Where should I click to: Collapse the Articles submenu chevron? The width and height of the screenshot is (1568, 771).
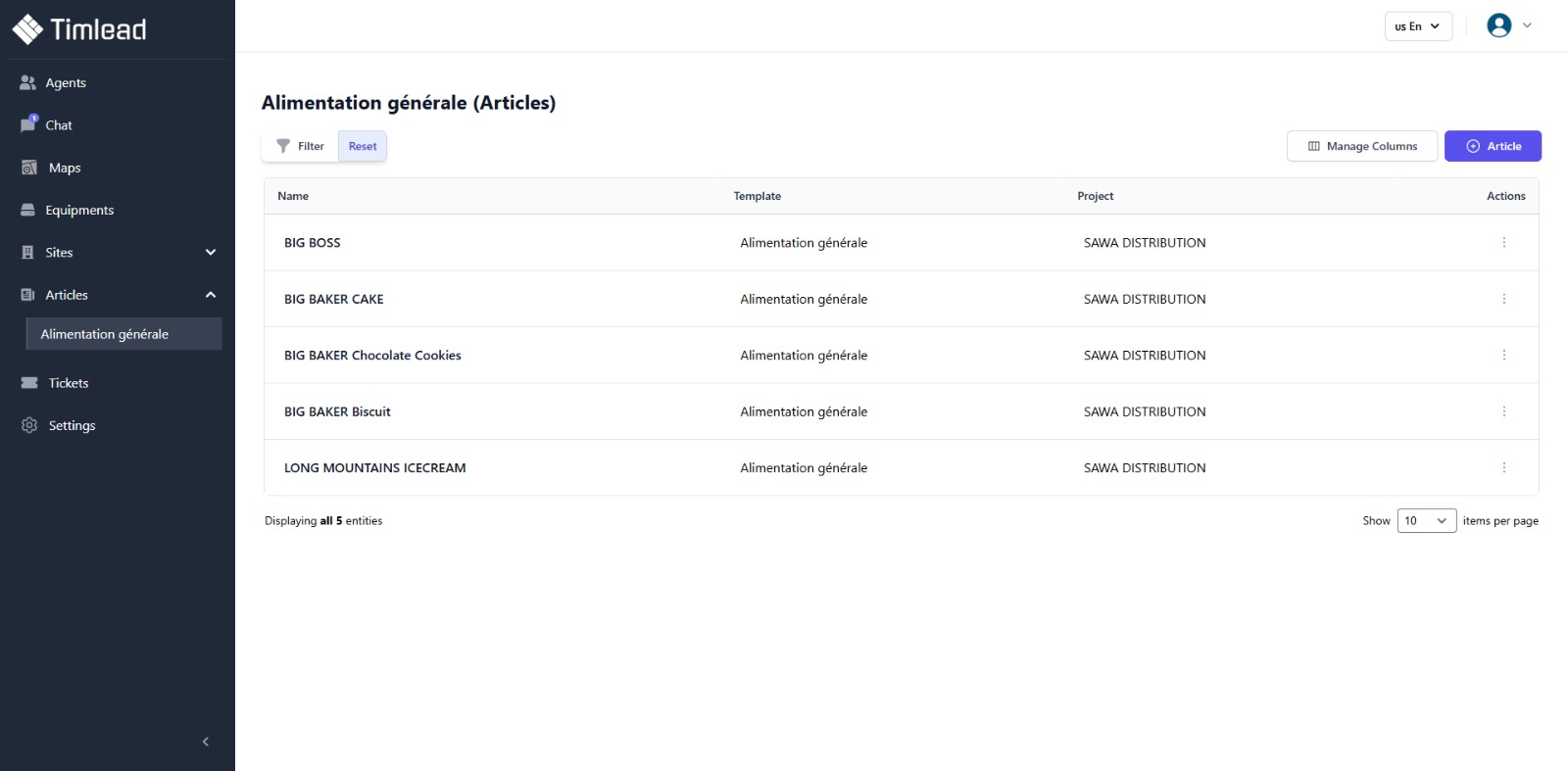click(x=210, y=295)
